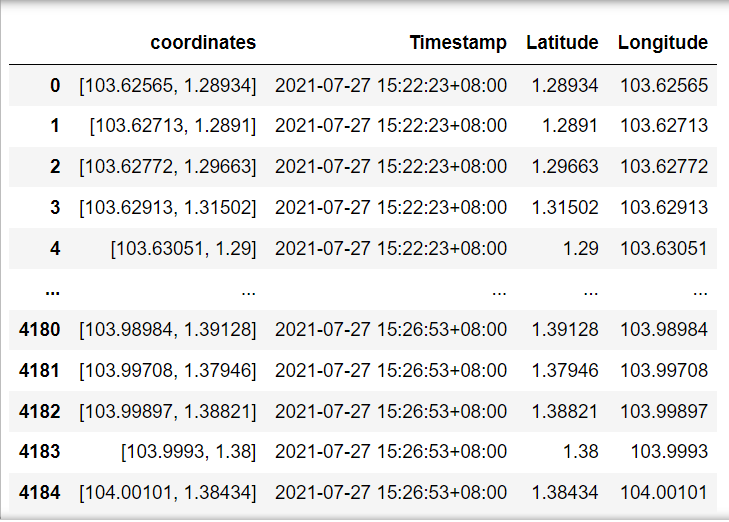
Task: Click Latitude value 1.37946
Action: coord(564,370)
